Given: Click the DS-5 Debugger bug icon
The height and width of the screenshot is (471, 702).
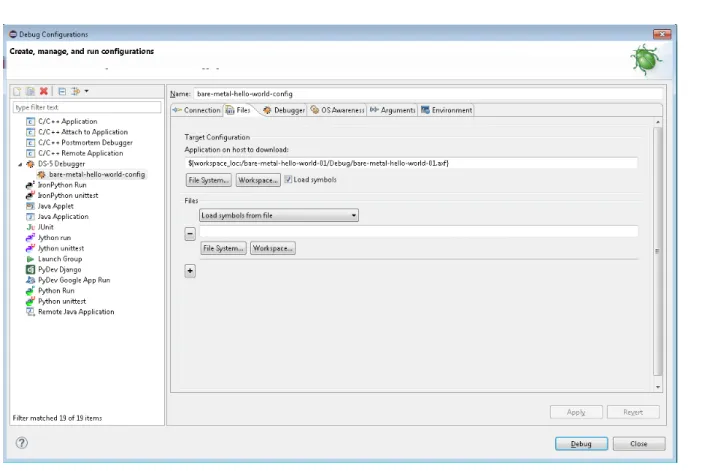Looking at the screenshot, I should click(x=30, y=164).
